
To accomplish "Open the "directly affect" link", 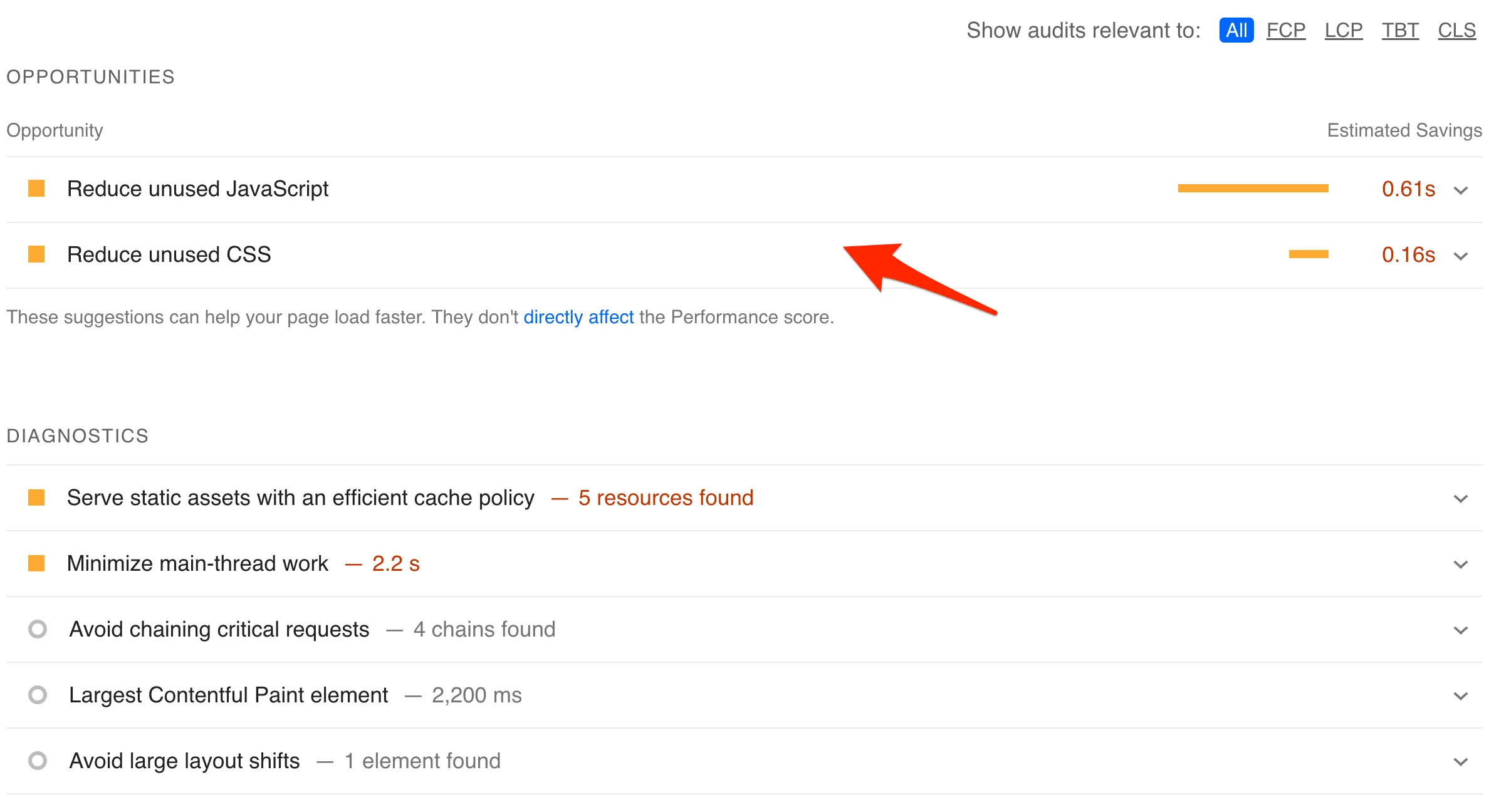I will 578,317.
